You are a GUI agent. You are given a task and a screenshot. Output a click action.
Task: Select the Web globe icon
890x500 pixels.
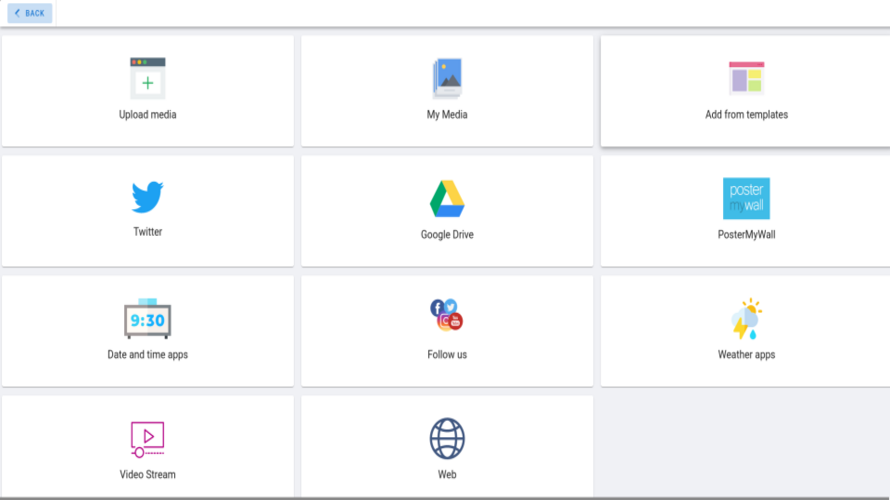[x=447, y=439]
